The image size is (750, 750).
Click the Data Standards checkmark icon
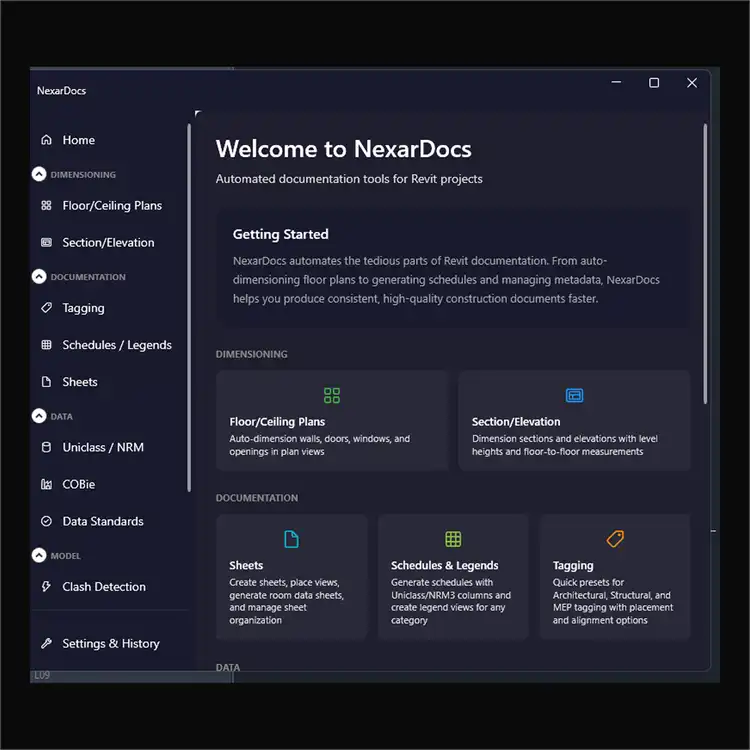(x=46, y=521)
